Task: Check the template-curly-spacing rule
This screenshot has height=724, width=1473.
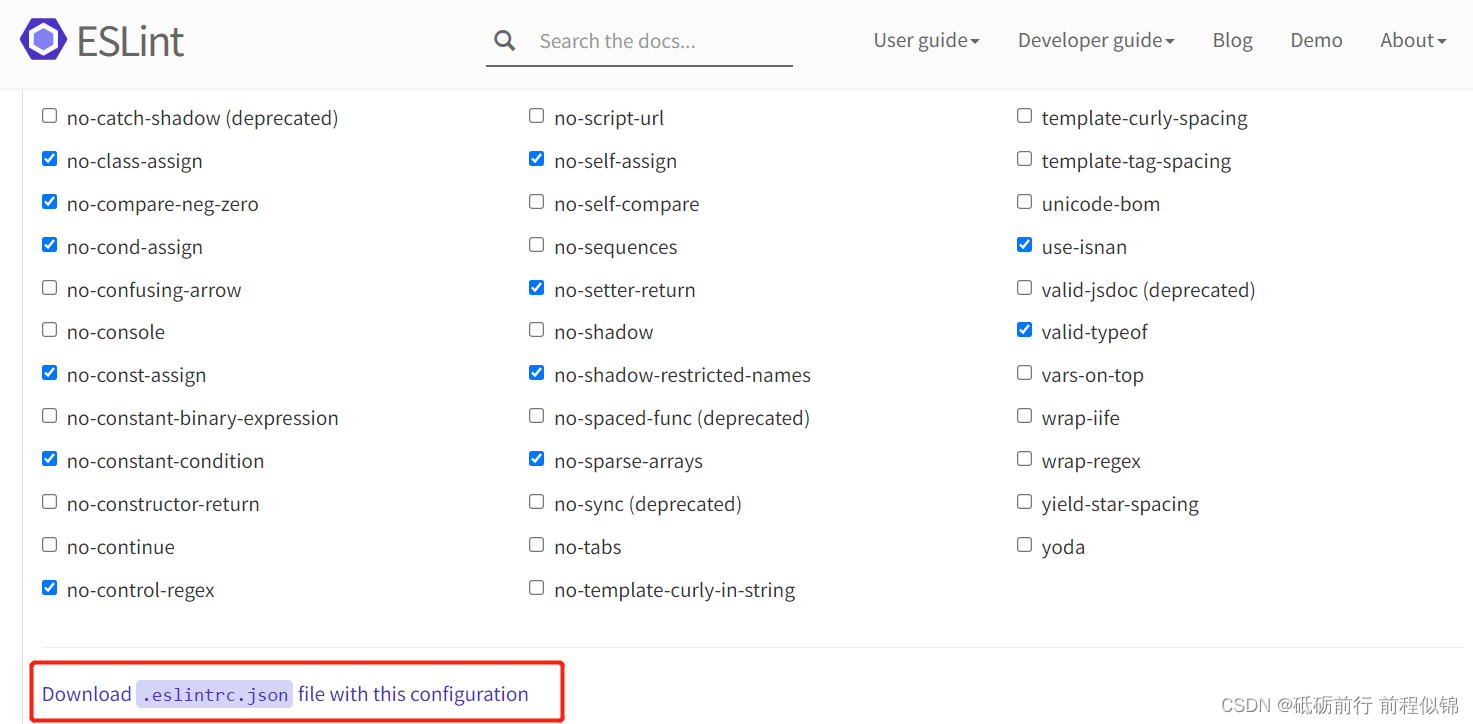Action: [x=1024, y=116]
